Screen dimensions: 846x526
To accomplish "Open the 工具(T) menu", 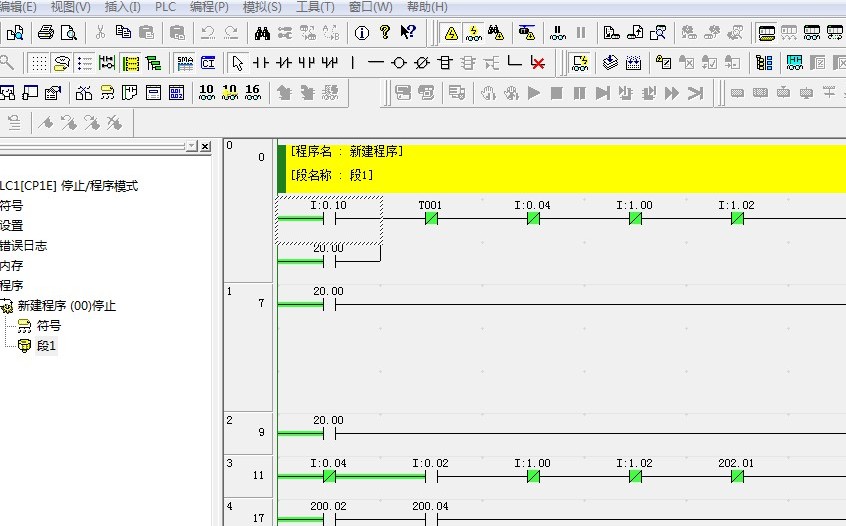I will click(316, 7).
